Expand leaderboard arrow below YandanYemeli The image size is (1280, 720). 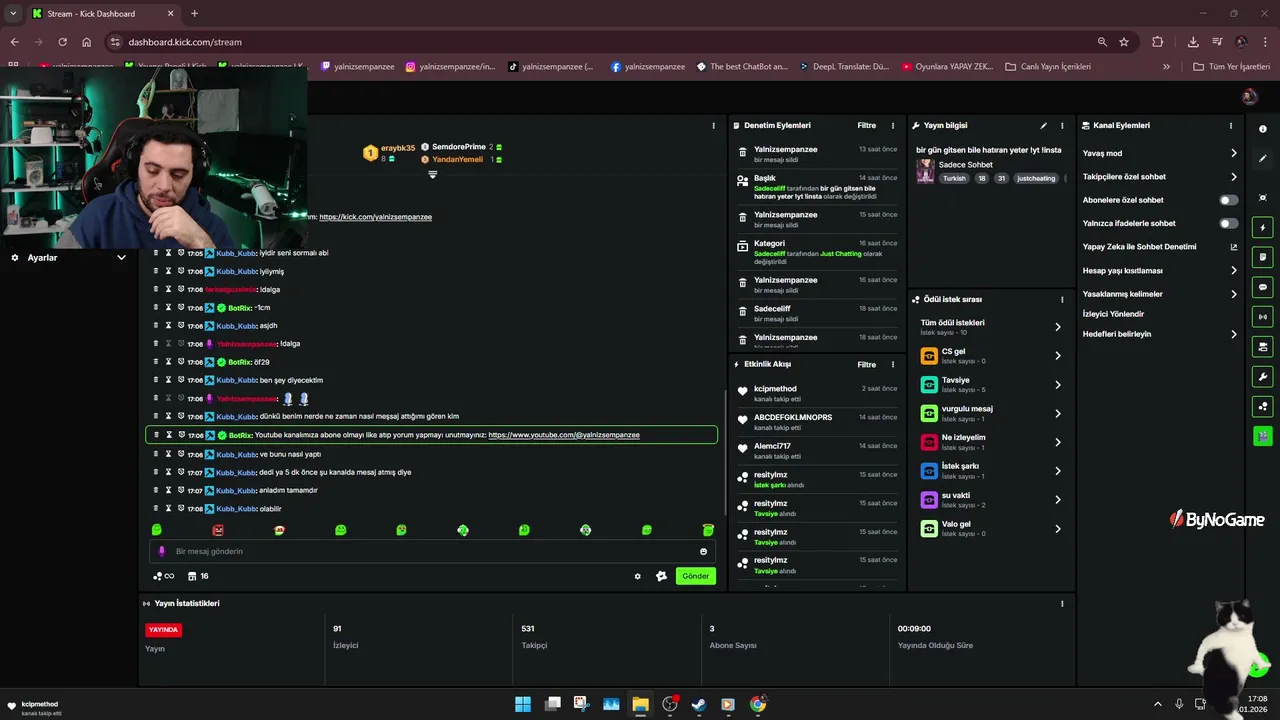[433, 175]
